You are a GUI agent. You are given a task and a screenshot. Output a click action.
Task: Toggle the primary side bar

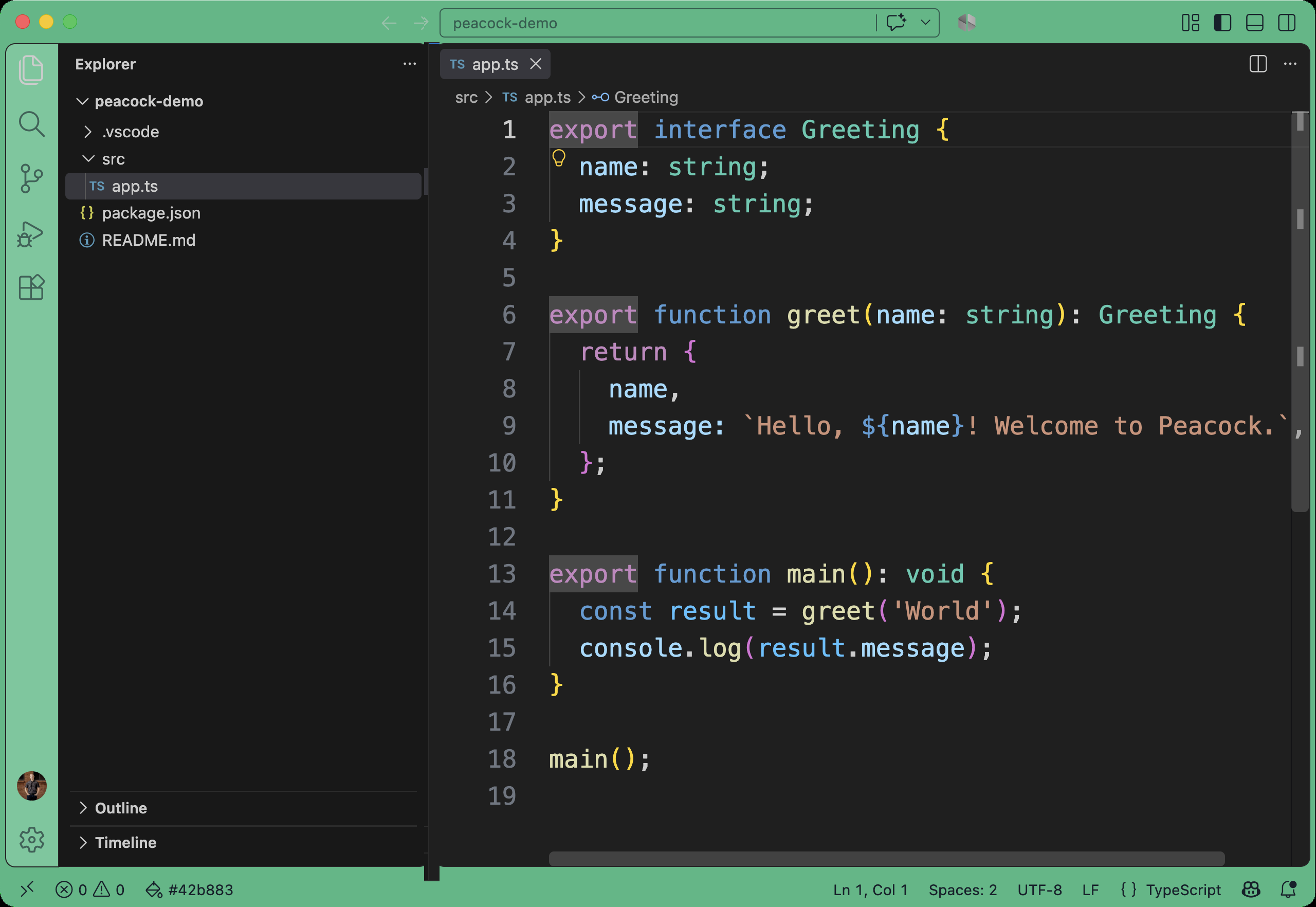point(1222,23)
